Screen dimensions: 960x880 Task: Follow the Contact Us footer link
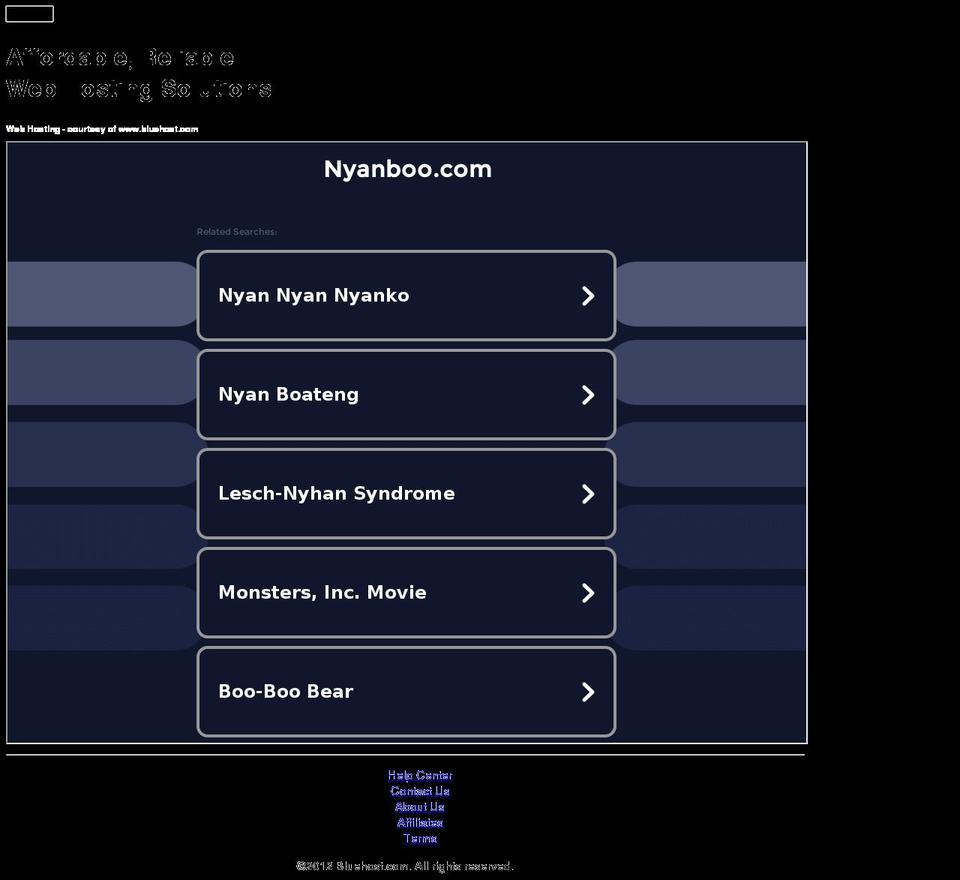420,791
